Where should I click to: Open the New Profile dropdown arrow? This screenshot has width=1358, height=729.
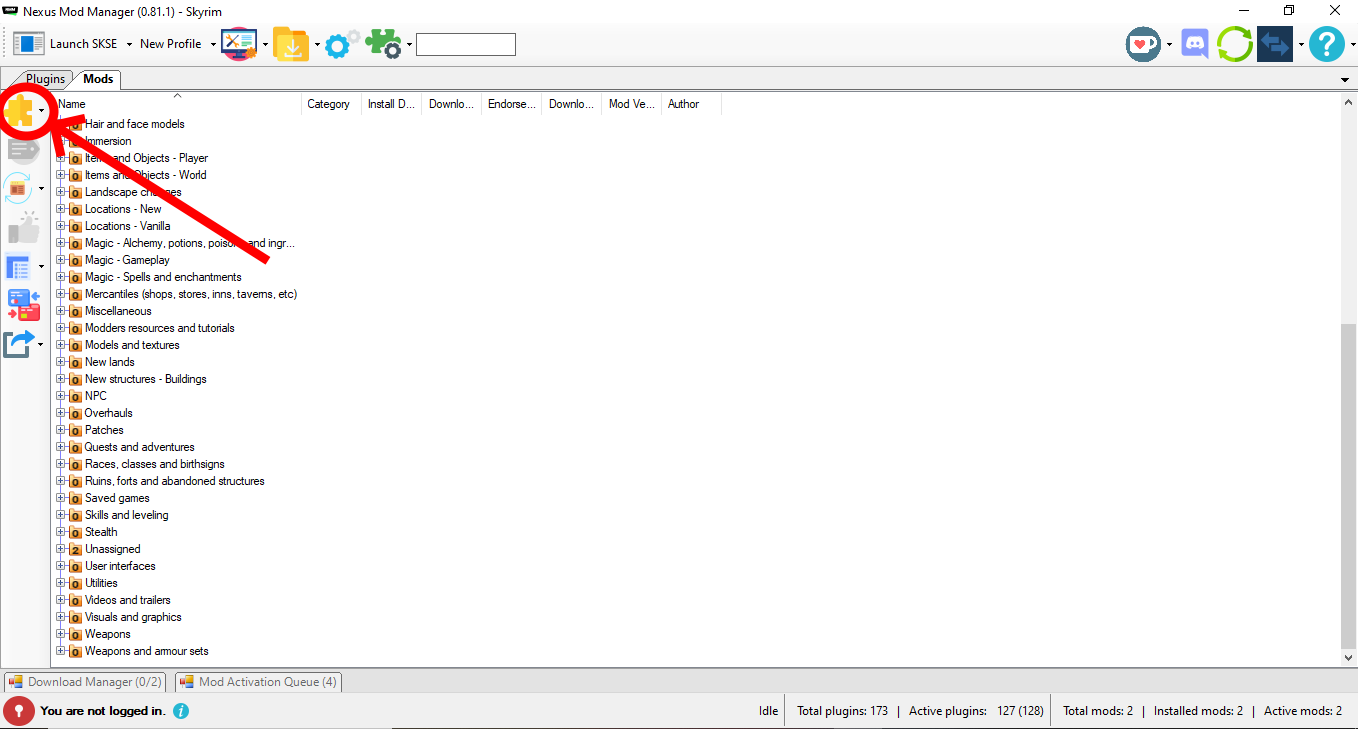tap(213, 45)
